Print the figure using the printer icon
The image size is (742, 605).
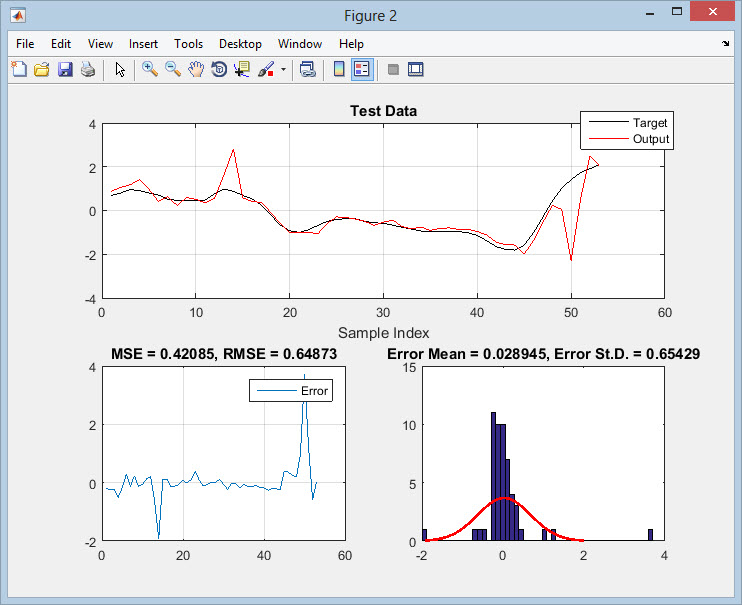pos(88,70)
